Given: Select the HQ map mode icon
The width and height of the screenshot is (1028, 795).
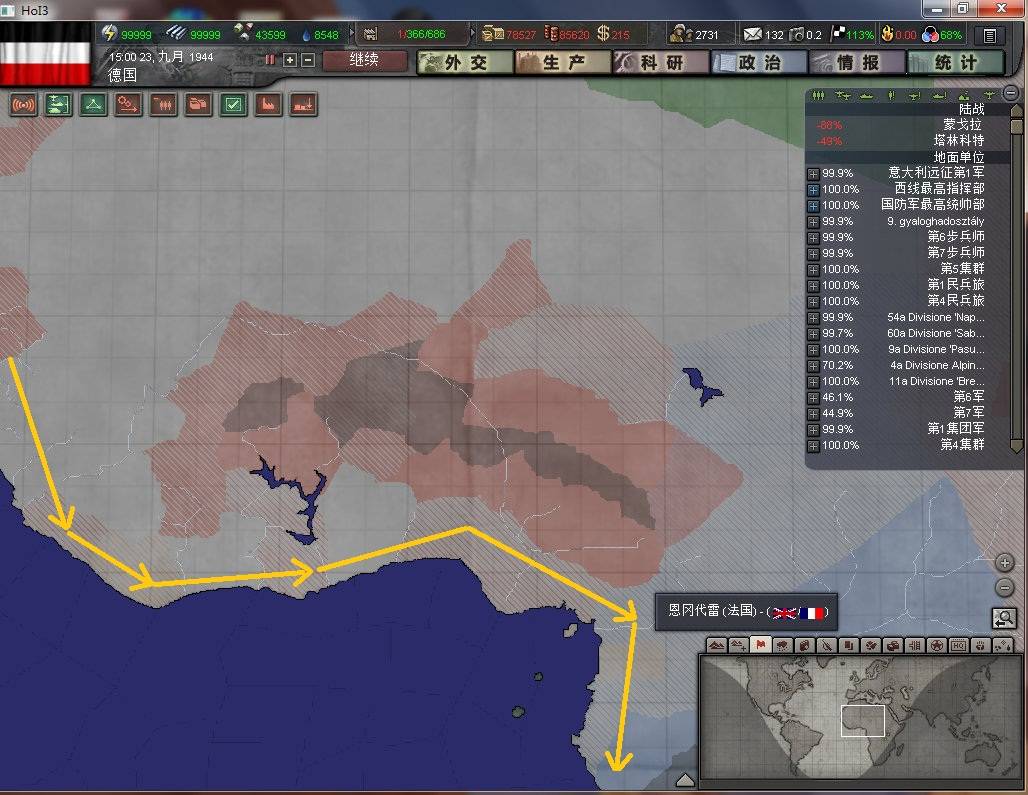Looking at the screenshot, I should (x=959, y=646).
